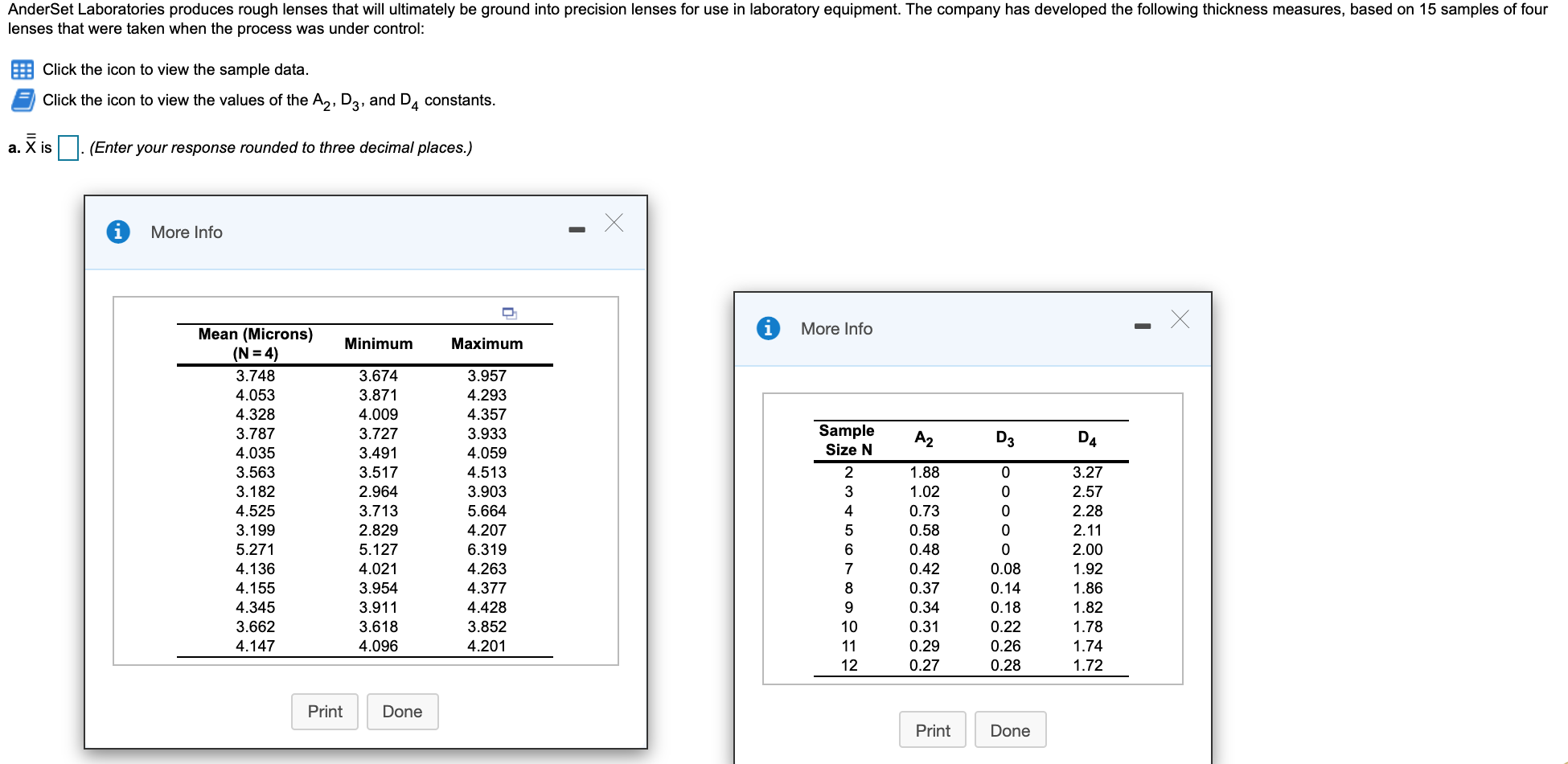This screenshot has height=764, width=1568.
Task: Click the sample data 'More Info' title
Action: click(x=187, y=232)
